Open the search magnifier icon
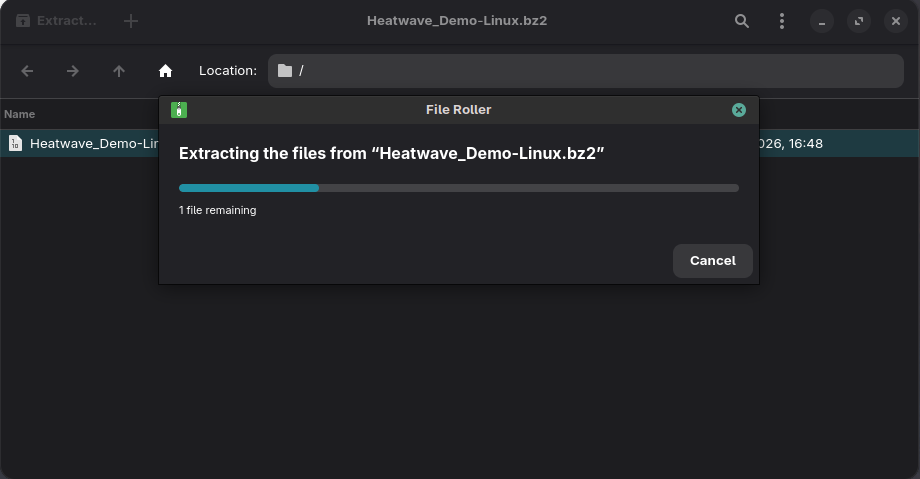920x479 pixels. (742, 21)
